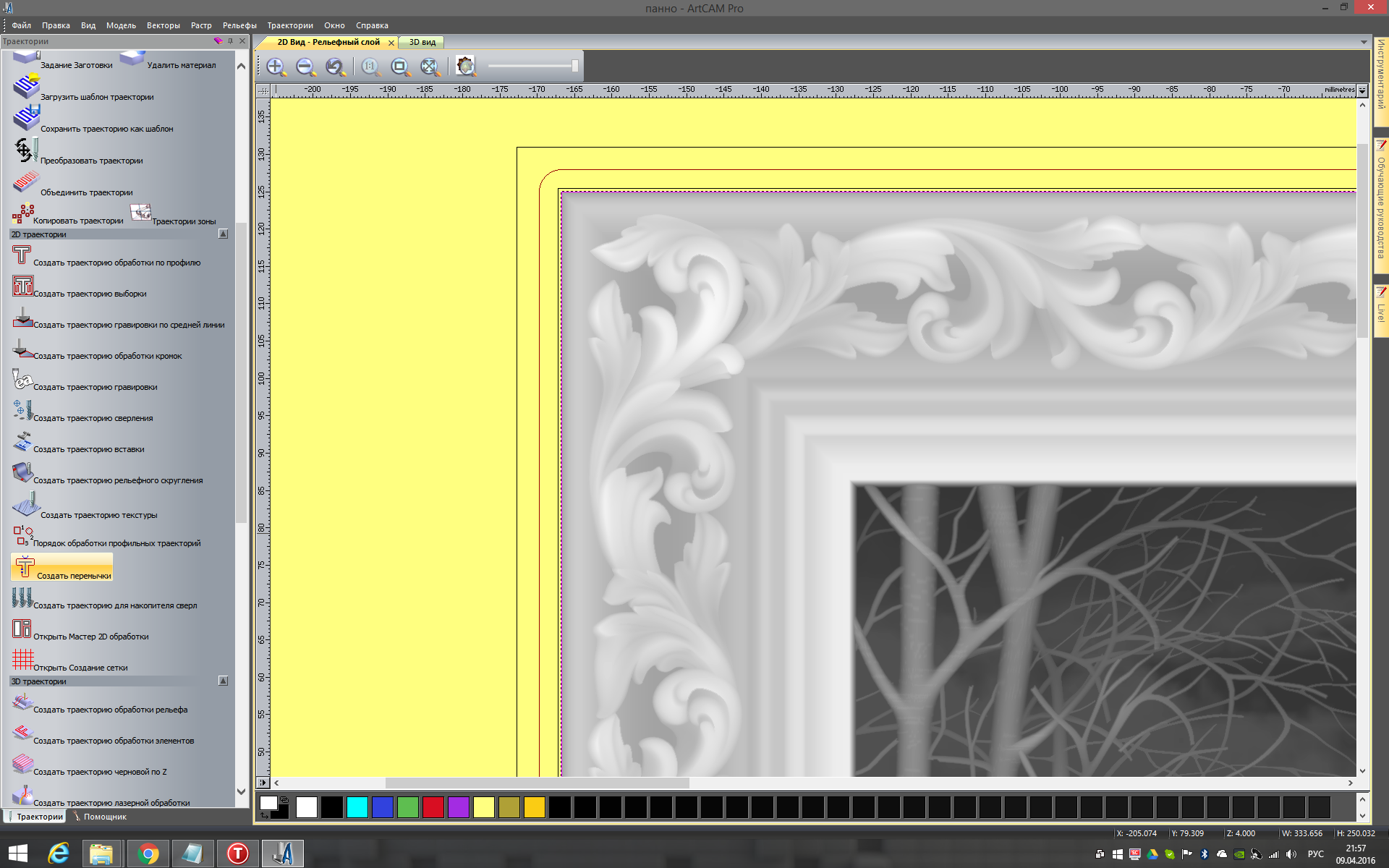Click the Zoom Window to Fit icon

click(x=400, y=67)
